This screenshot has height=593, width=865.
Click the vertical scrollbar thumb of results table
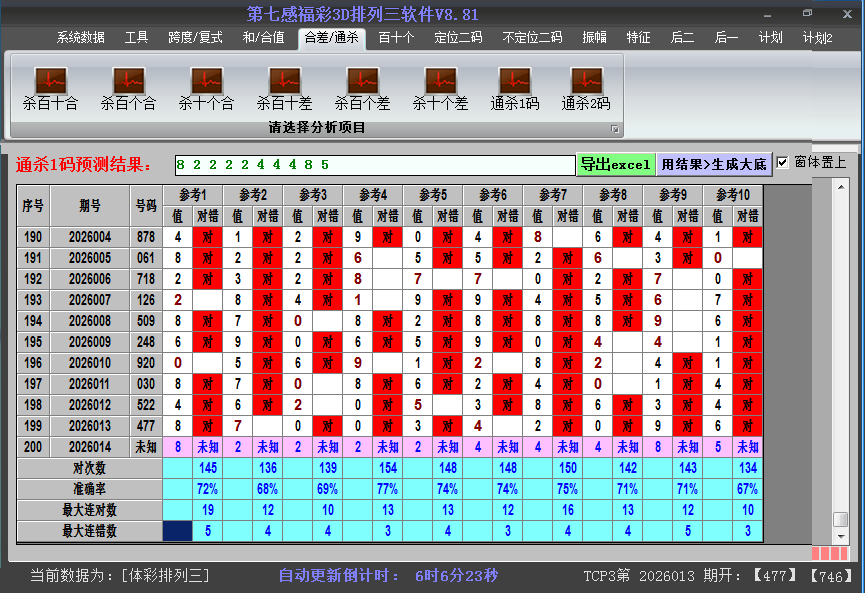point(840,519)
